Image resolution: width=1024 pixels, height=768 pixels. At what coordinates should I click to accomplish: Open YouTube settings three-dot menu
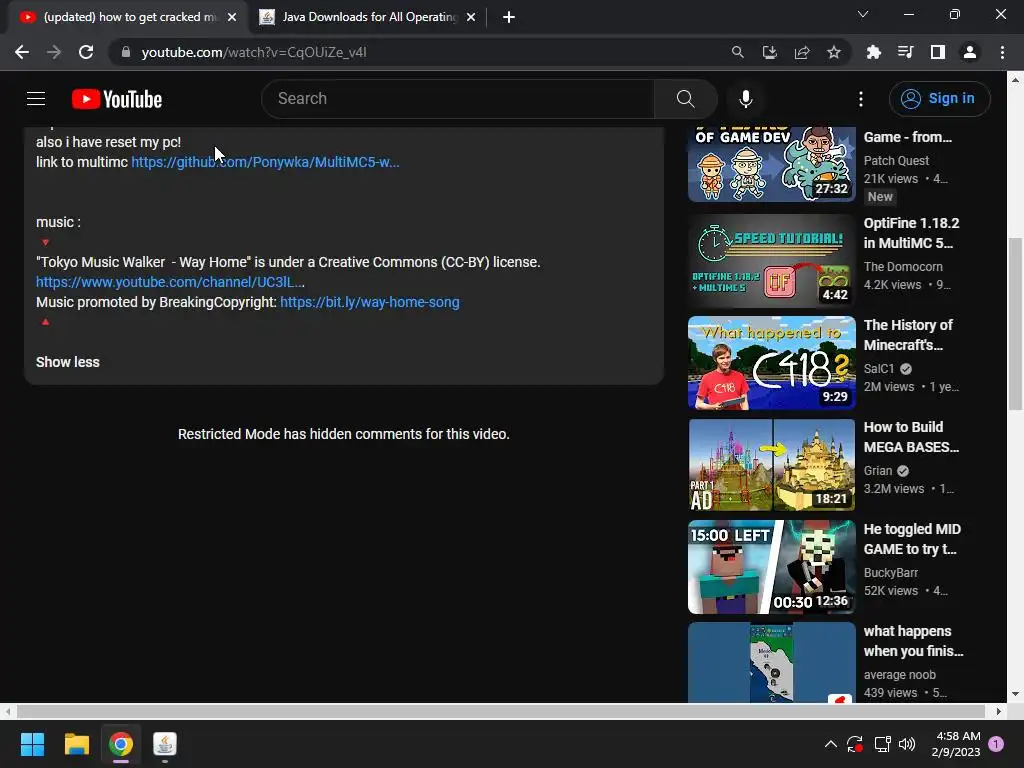(861, 99)
